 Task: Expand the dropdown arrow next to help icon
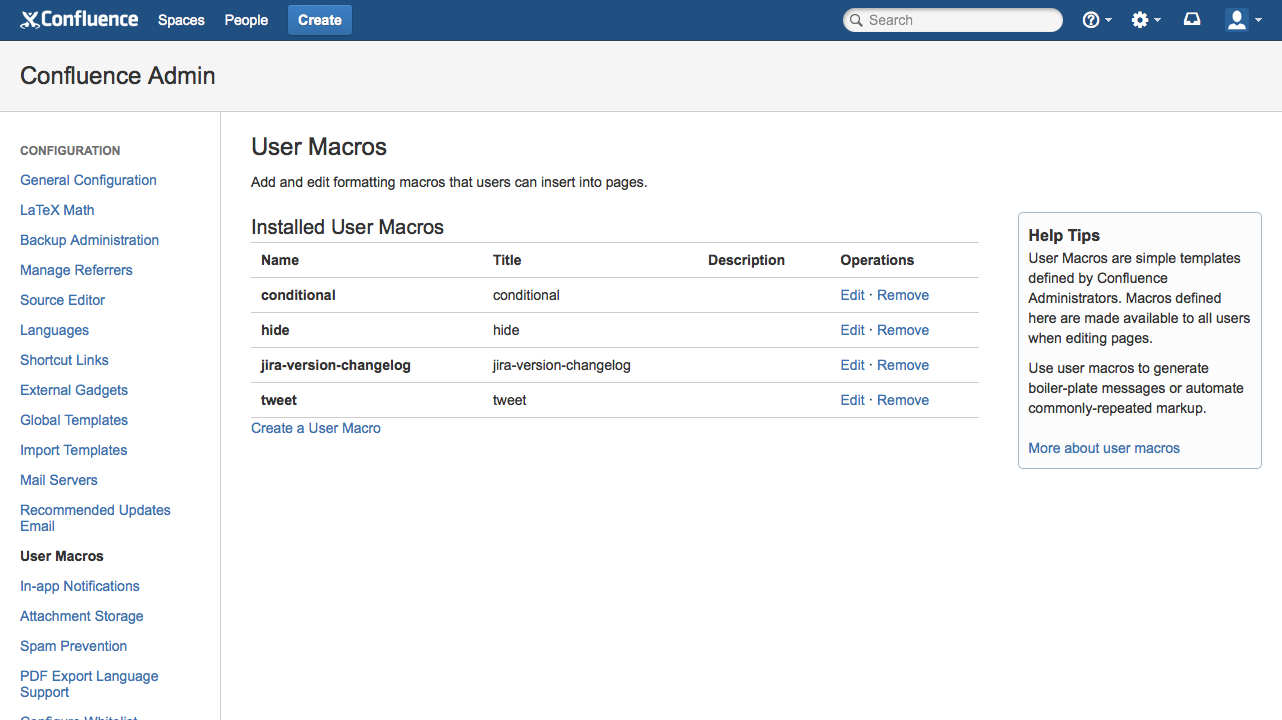coord(1109,21)
